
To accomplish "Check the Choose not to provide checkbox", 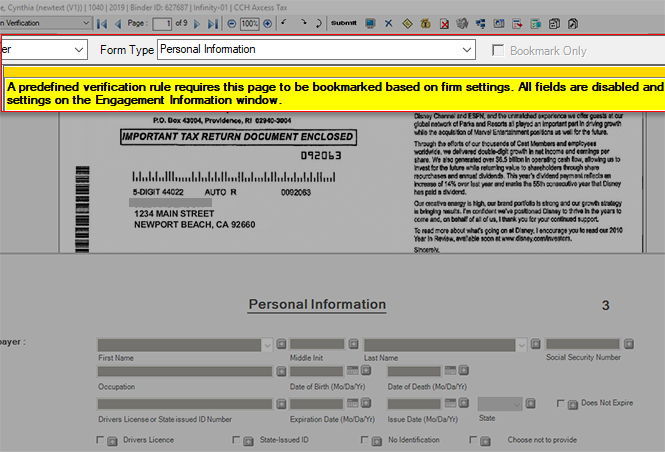I will [473, 440].
